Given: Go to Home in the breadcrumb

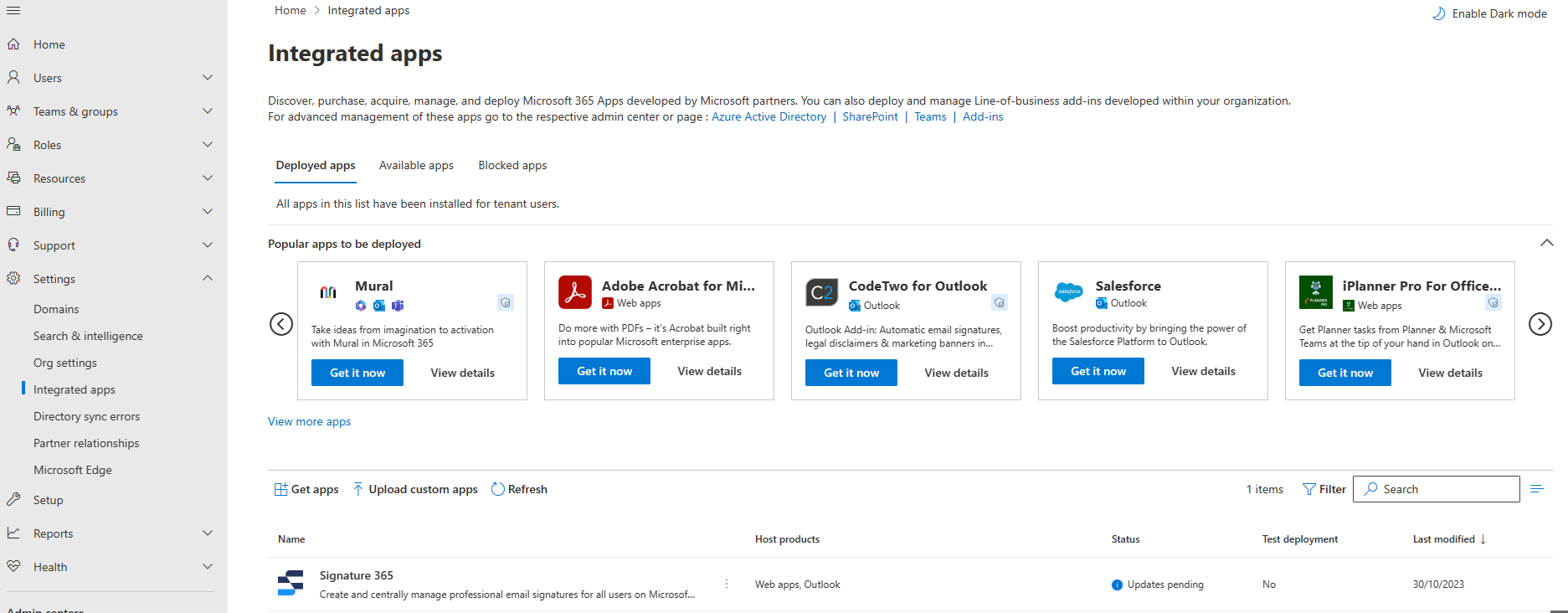Looking at the screenshot, I should 290,10.
